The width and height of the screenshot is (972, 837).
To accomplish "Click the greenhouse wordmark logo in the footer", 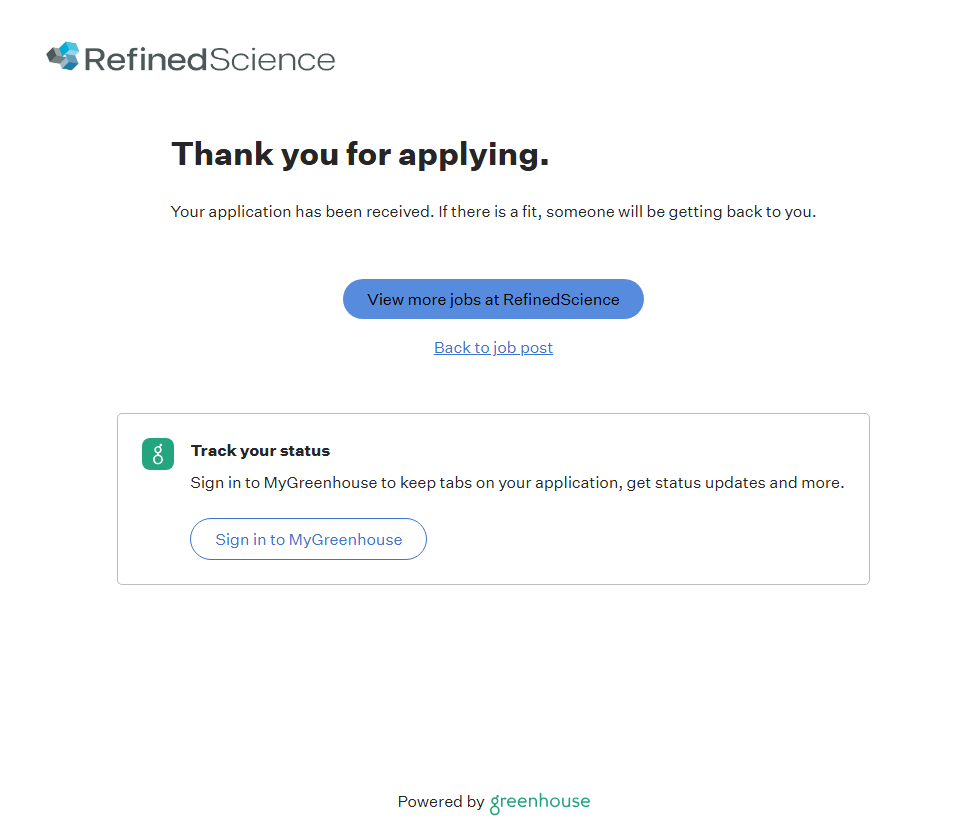I will pos(540,802).
